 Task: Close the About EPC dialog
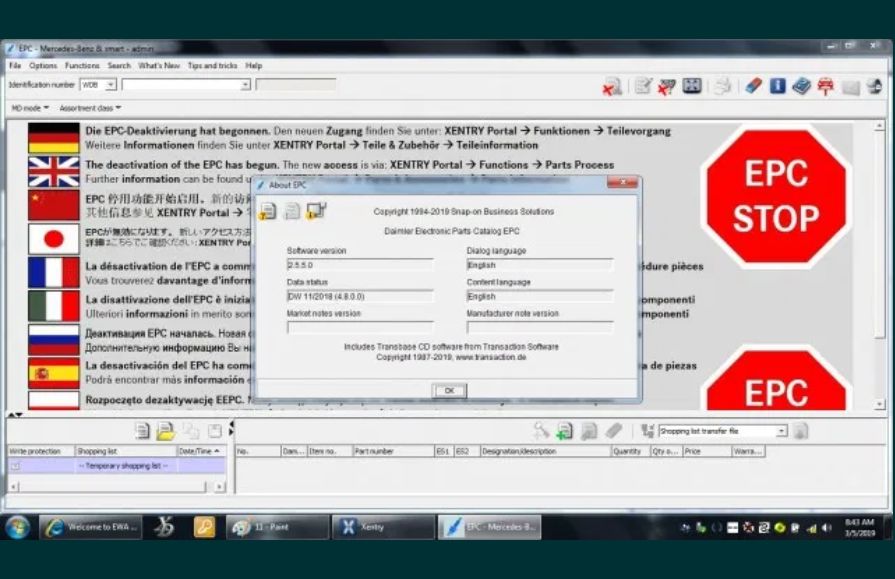[x=622, y=182]
